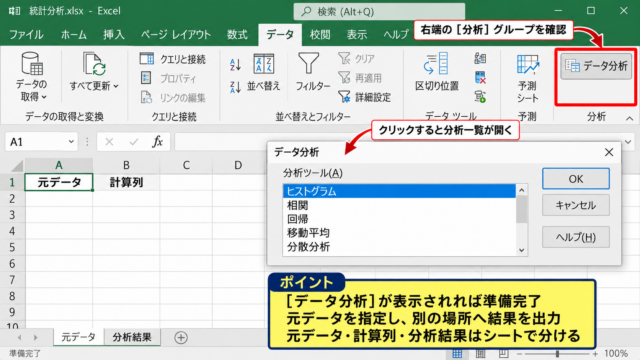Screen dimensions: 640x360
Task: Open the 予測シート forecast sheet
Action: click(x=527, y=78)
